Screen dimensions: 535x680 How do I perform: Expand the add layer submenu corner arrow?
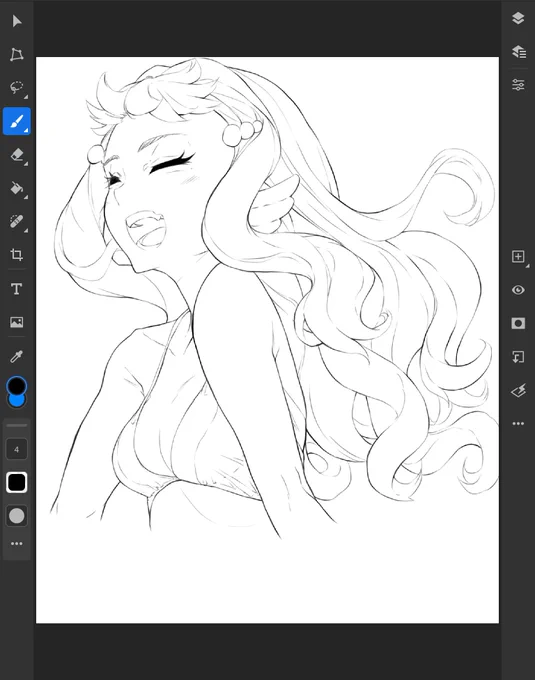click(x=528, y=266)
